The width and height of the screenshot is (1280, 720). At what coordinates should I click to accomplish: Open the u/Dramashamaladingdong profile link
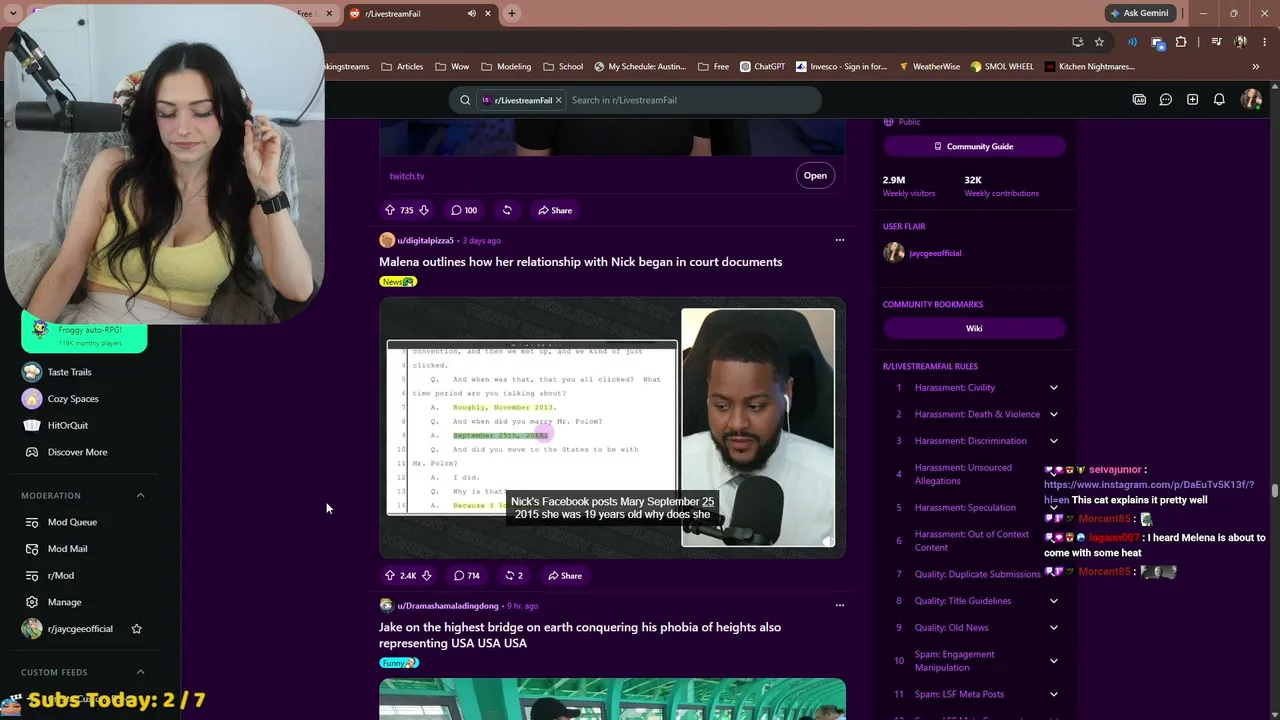click(447, 605)
